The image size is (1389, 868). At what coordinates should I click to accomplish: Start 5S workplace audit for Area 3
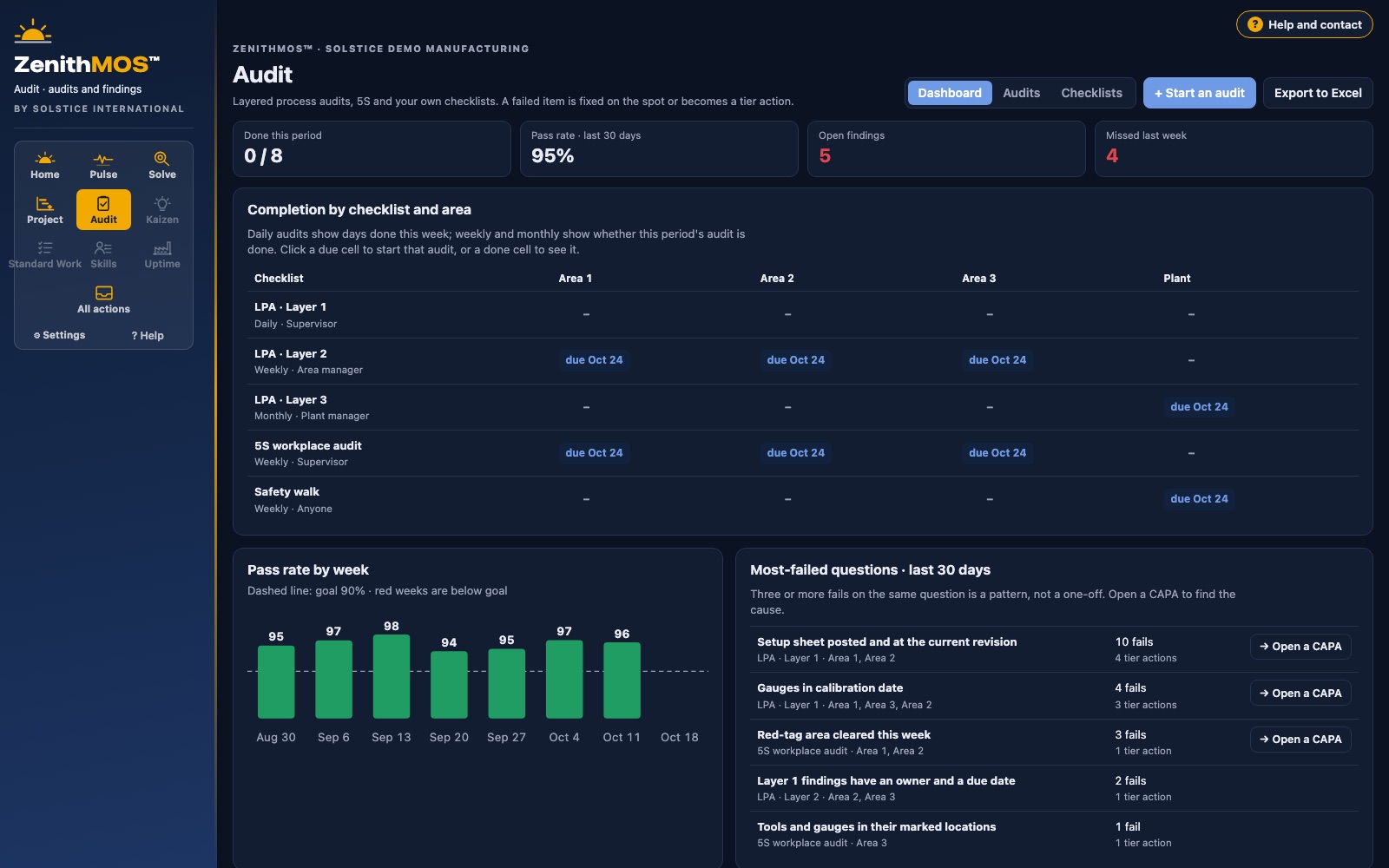tap(997, 453)
